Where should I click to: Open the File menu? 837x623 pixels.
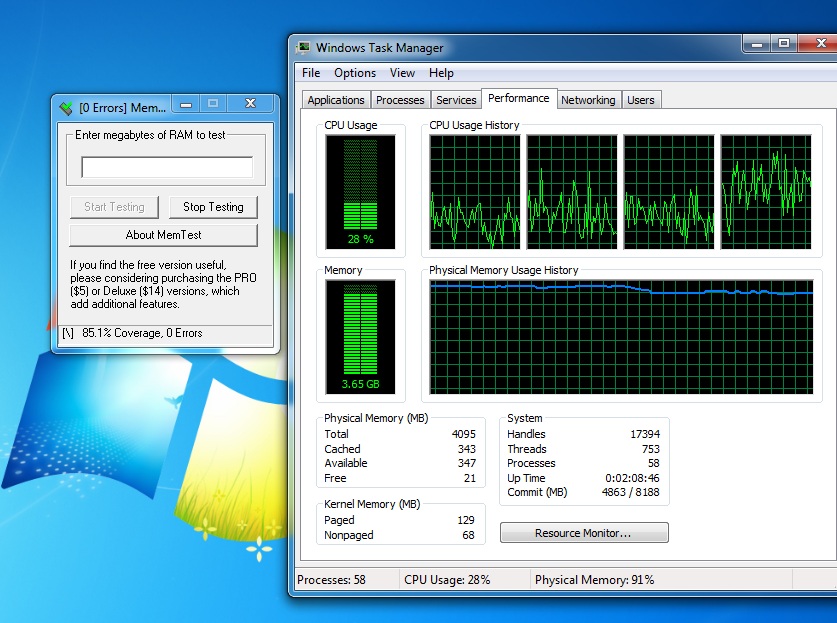click(311, 73)
